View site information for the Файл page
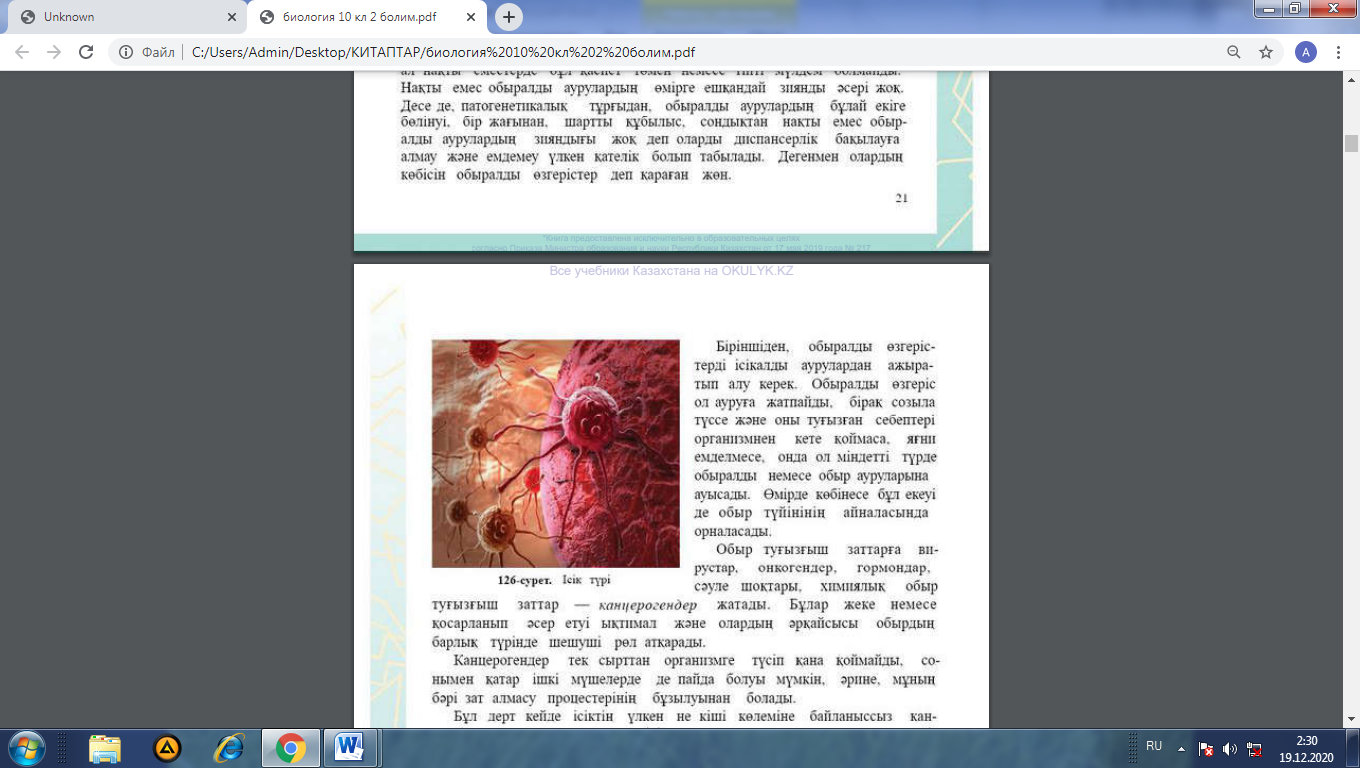1360x768 pixels. (147, 52)
